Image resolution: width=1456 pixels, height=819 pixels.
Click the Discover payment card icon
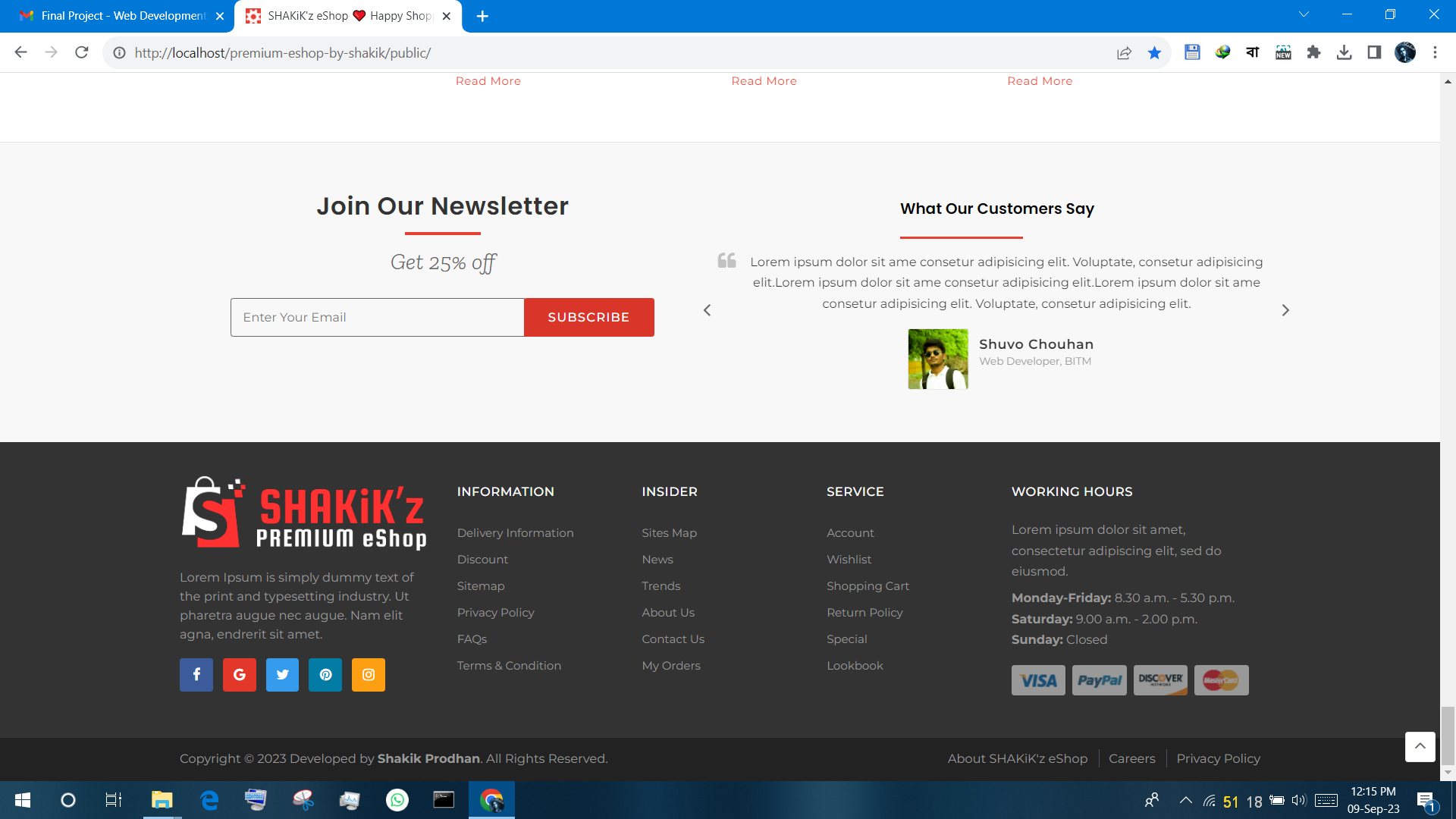(x=1160, y=680)
